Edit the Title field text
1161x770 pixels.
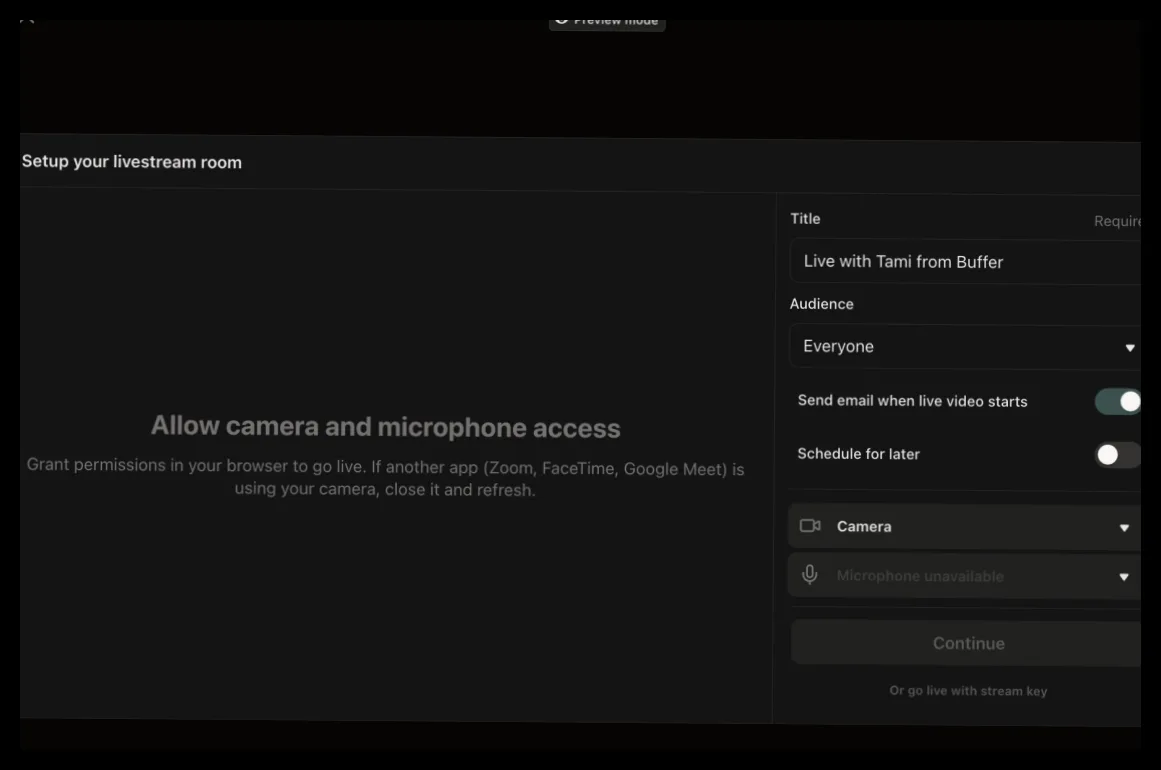pyautogui.click(x=966, y=261)
